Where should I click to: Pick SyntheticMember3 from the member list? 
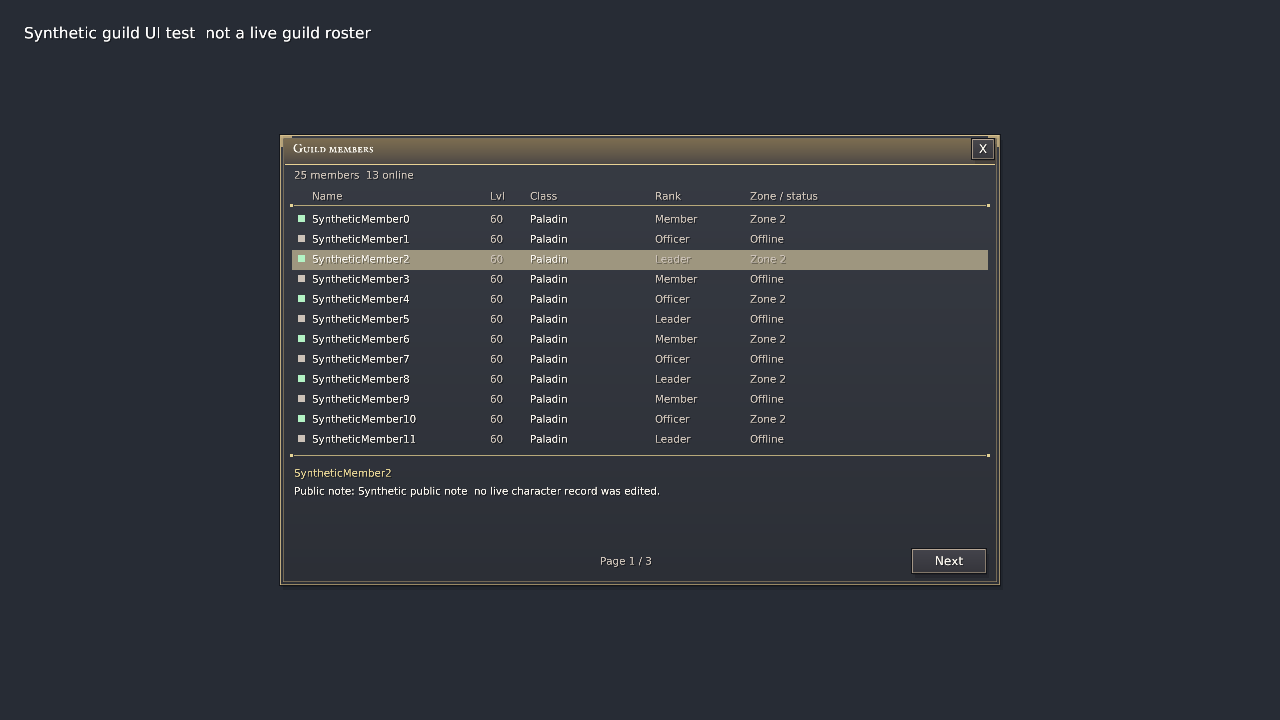pos(361,279)
